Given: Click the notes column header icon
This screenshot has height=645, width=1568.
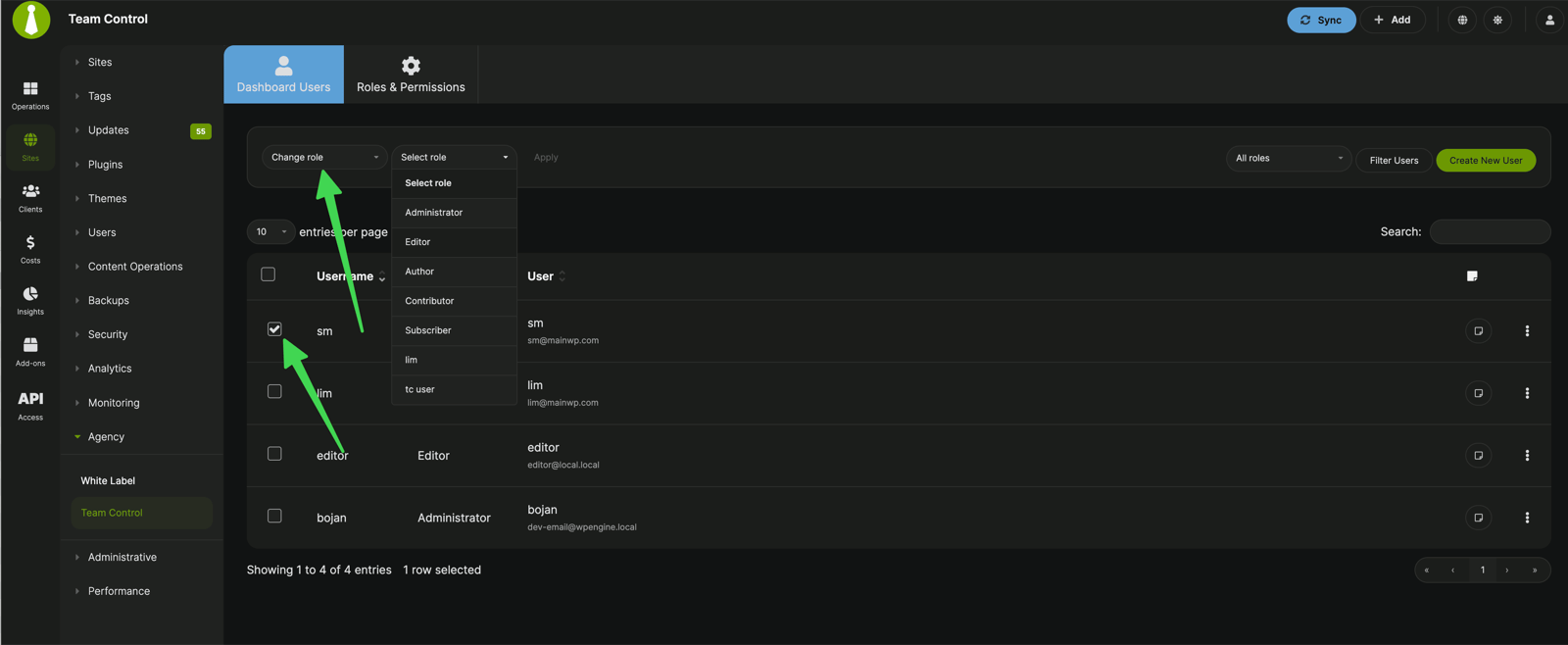Looking at the screenshot, I should (1472, 276).
